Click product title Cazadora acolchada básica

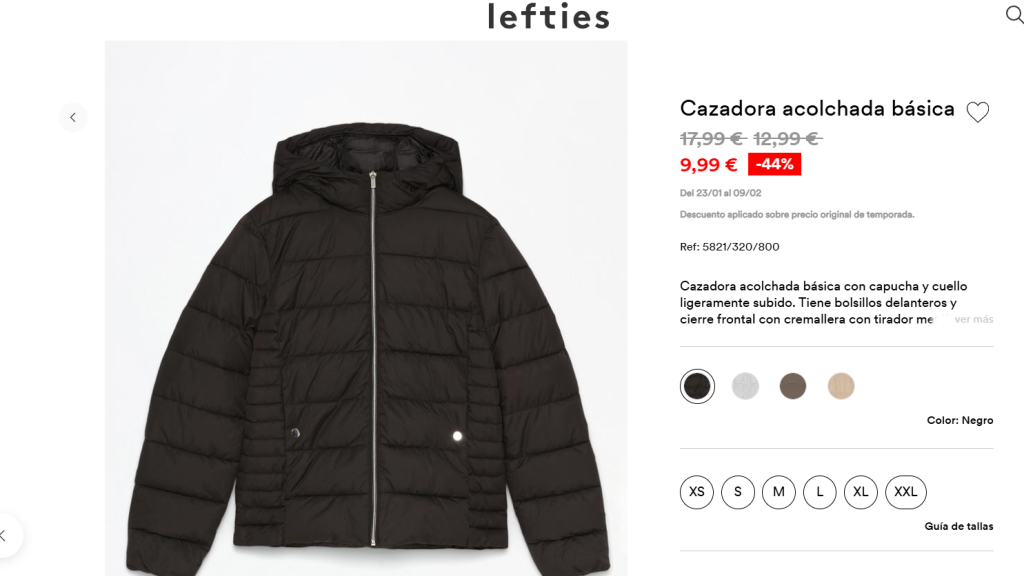(817, 108)
